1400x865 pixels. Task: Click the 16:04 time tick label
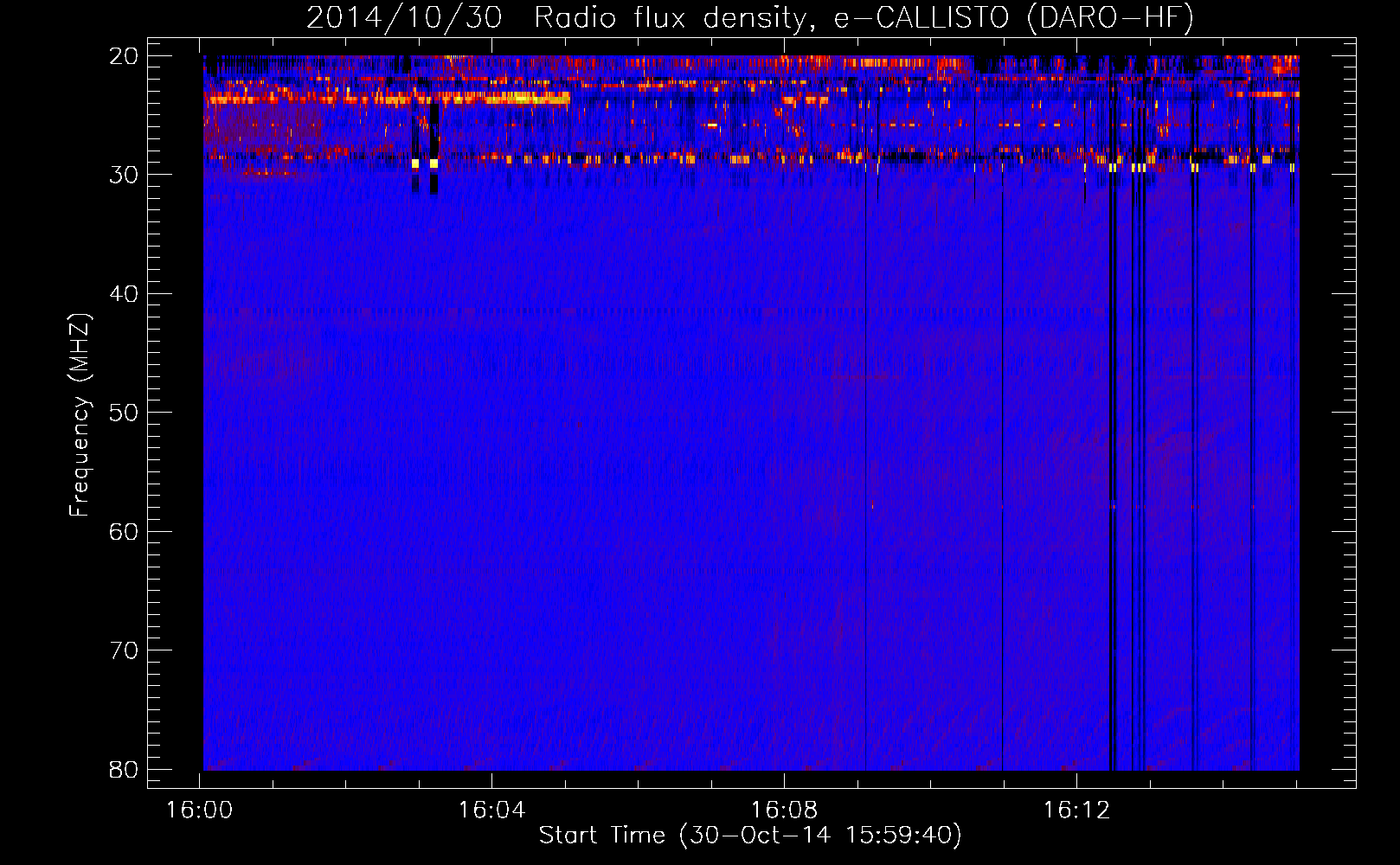tap(491, 811)
